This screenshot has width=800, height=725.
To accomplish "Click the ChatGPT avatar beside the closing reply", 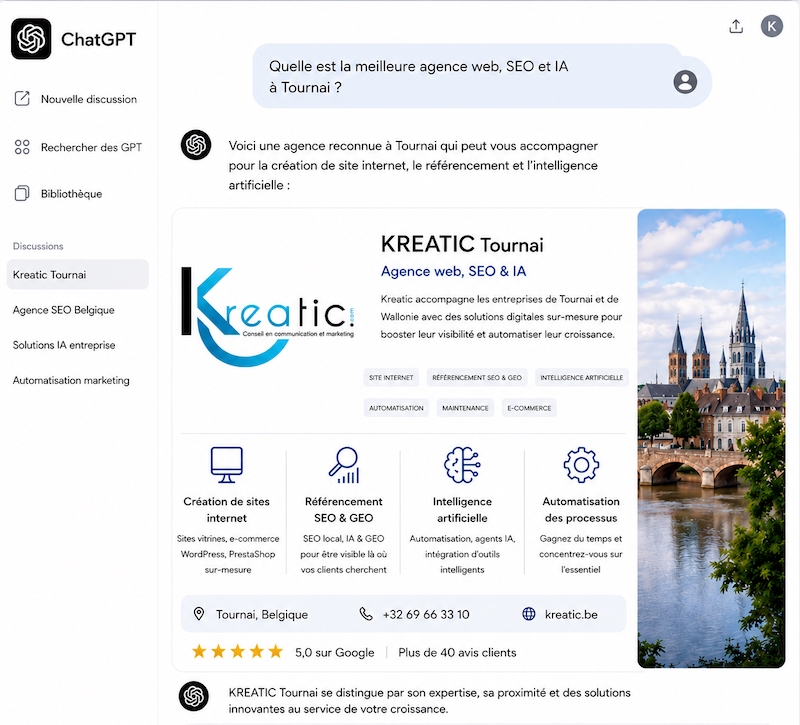I will pyautogui.click(x=194, y=696).
